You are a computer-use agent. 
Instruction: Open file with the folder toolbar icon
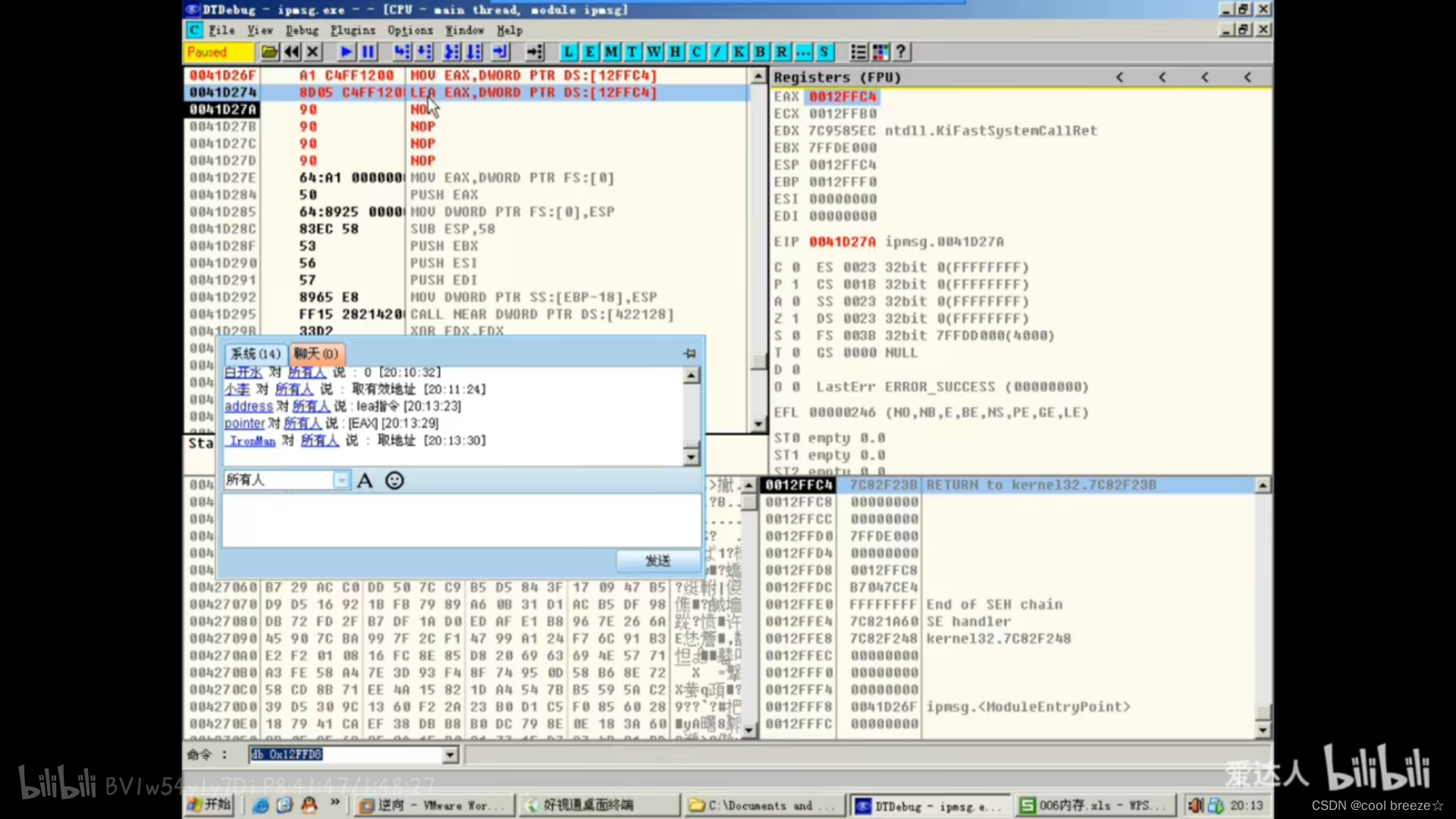click(269, 52)
